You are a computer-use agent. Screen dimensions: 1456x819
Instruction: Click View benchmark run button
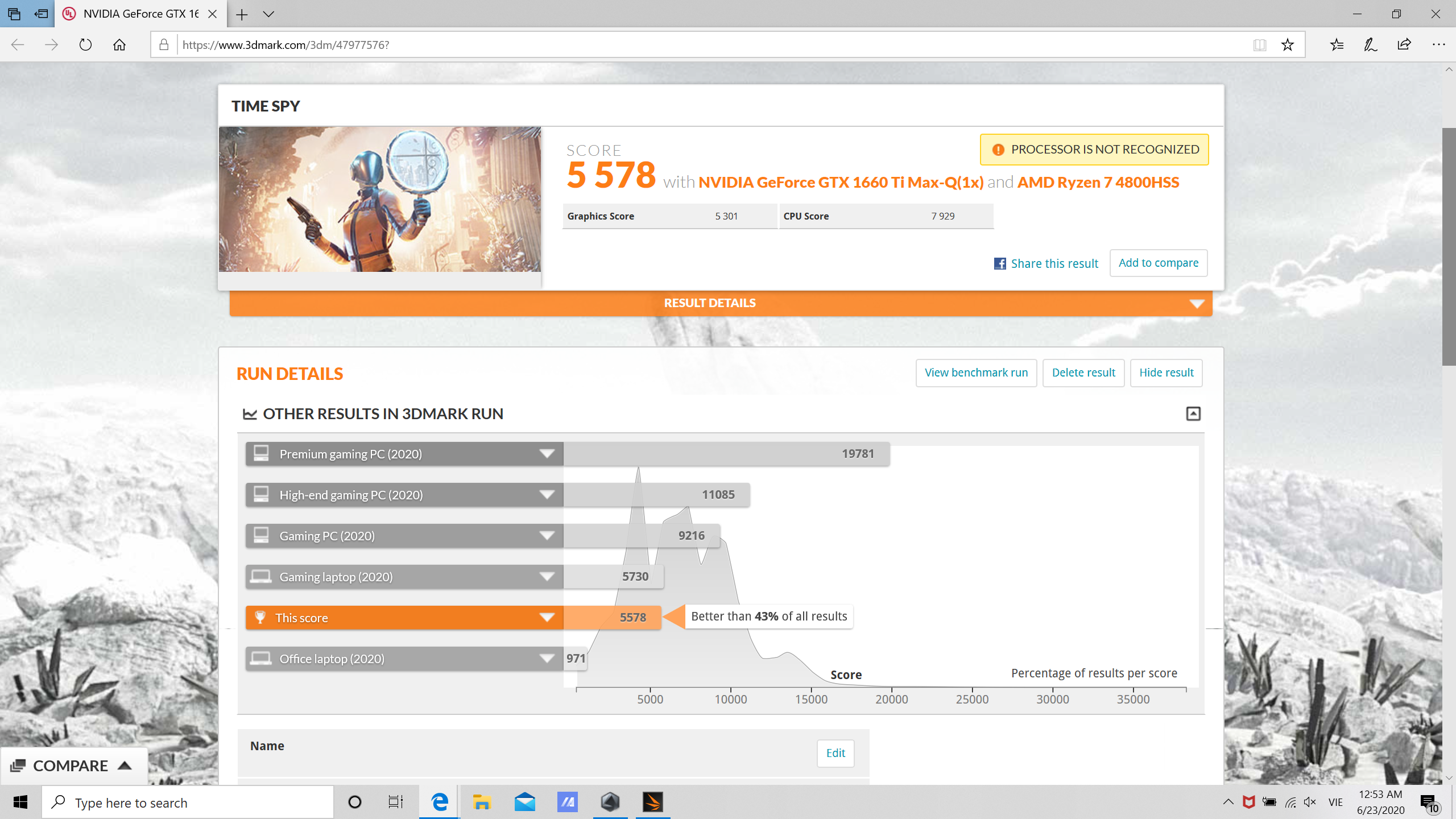pos(976,373)
